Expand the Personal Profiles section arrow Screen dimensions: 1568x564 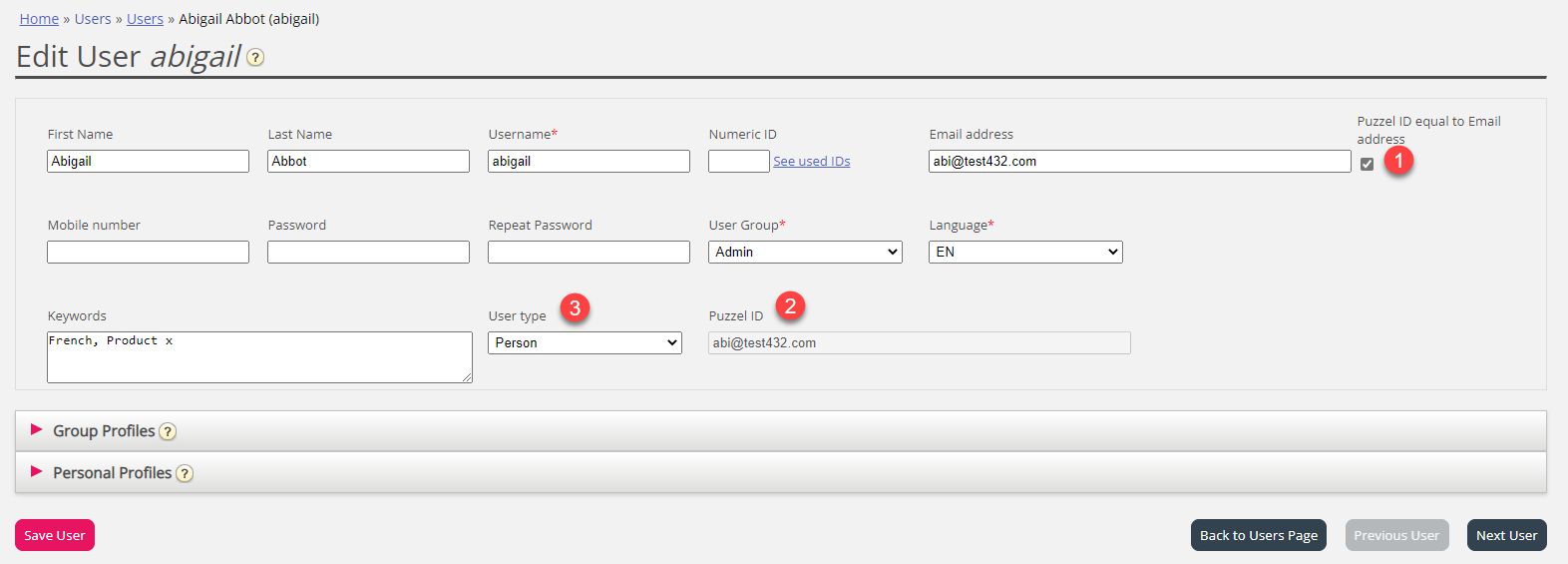click(x=37, y=472)
